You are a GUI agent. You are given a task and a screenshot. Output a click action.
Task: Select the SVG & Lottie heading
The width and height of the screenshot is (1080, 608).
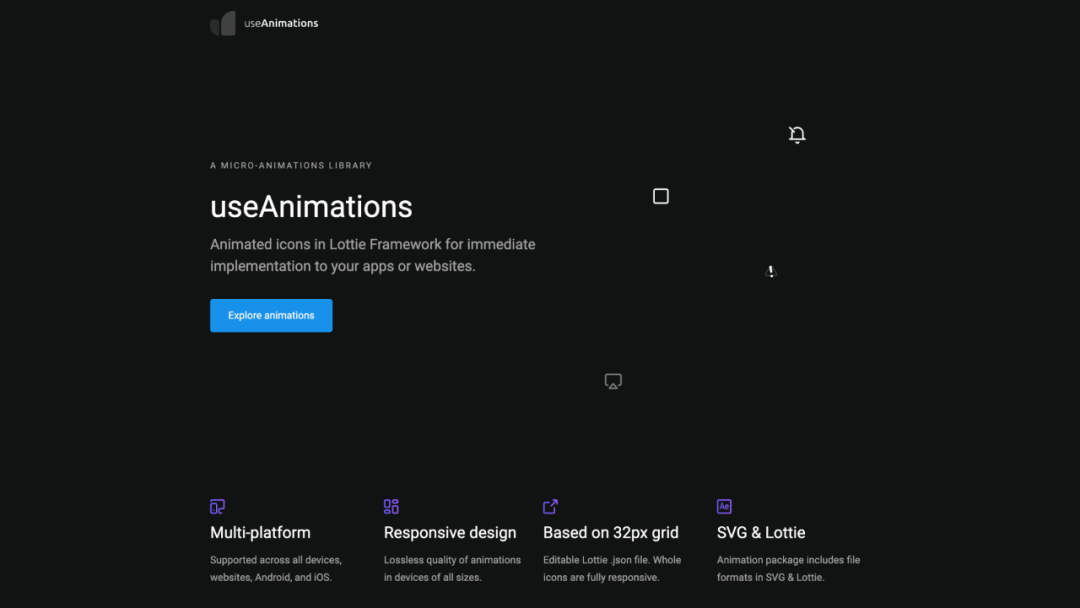(x=761, y=532)
